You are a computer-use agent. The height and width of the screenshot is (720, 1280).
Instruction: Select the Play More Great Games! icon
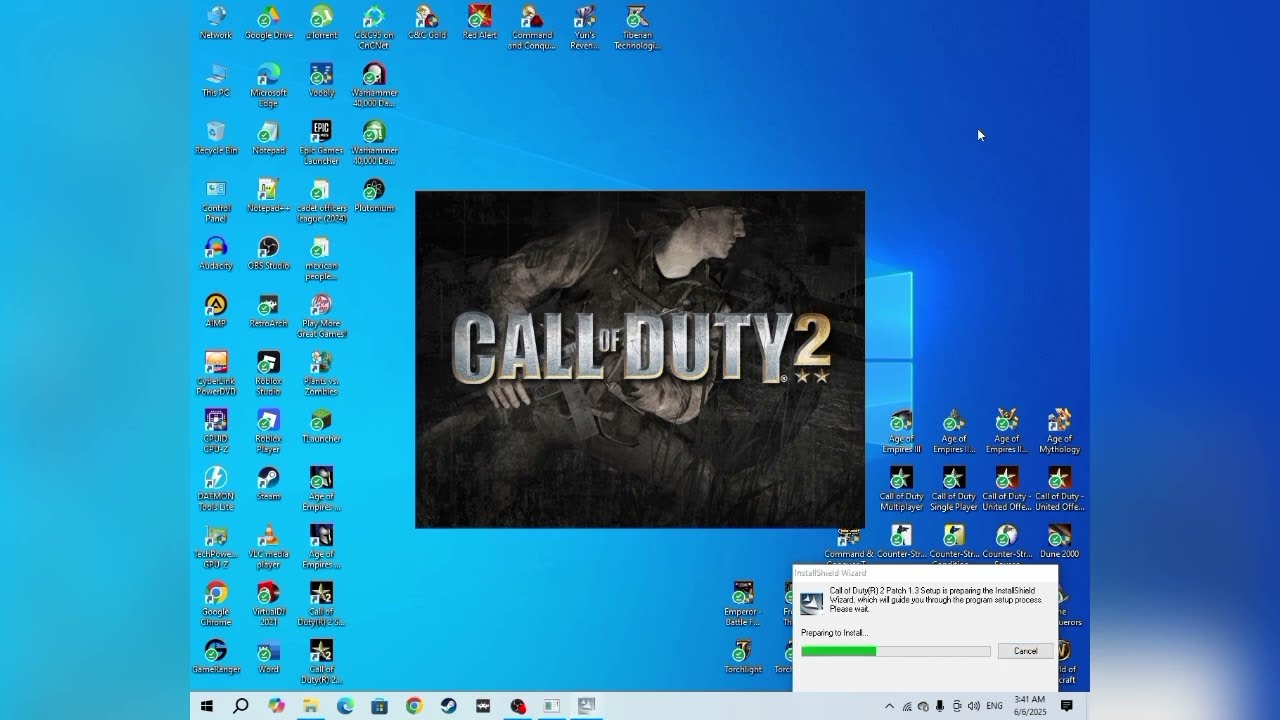click(x=321, y=317)
